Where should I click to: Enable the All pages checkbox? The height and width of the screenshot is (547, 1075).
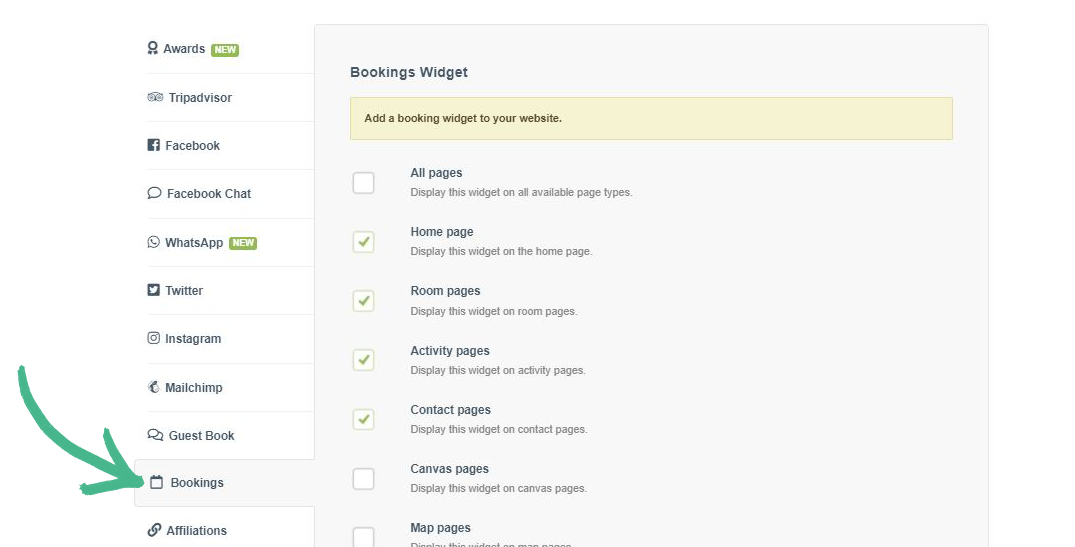(363, 183)
